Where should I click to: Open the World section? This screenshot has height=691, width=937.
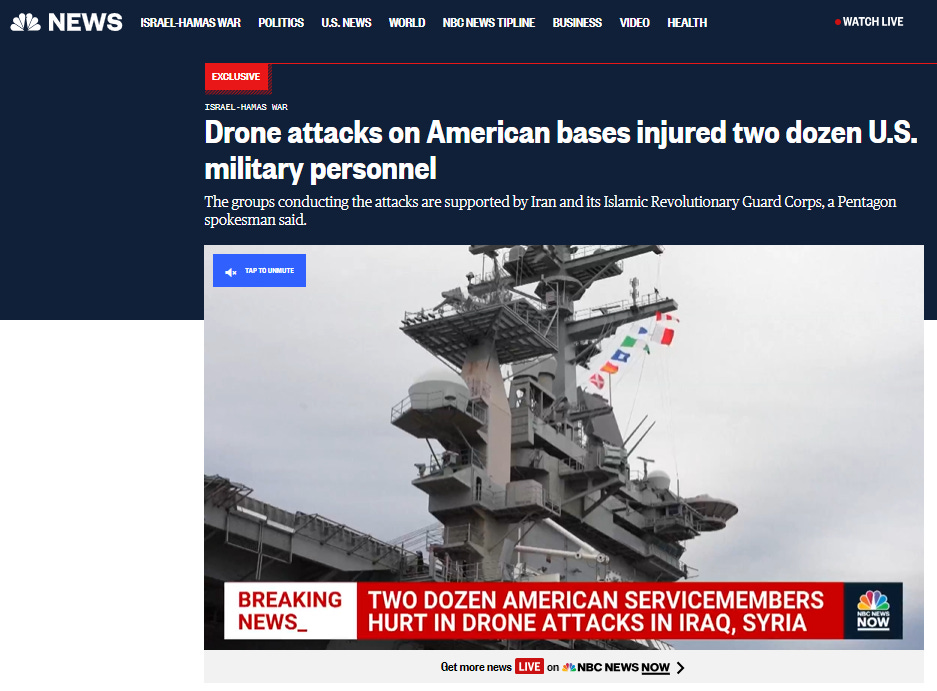[407, 23]
